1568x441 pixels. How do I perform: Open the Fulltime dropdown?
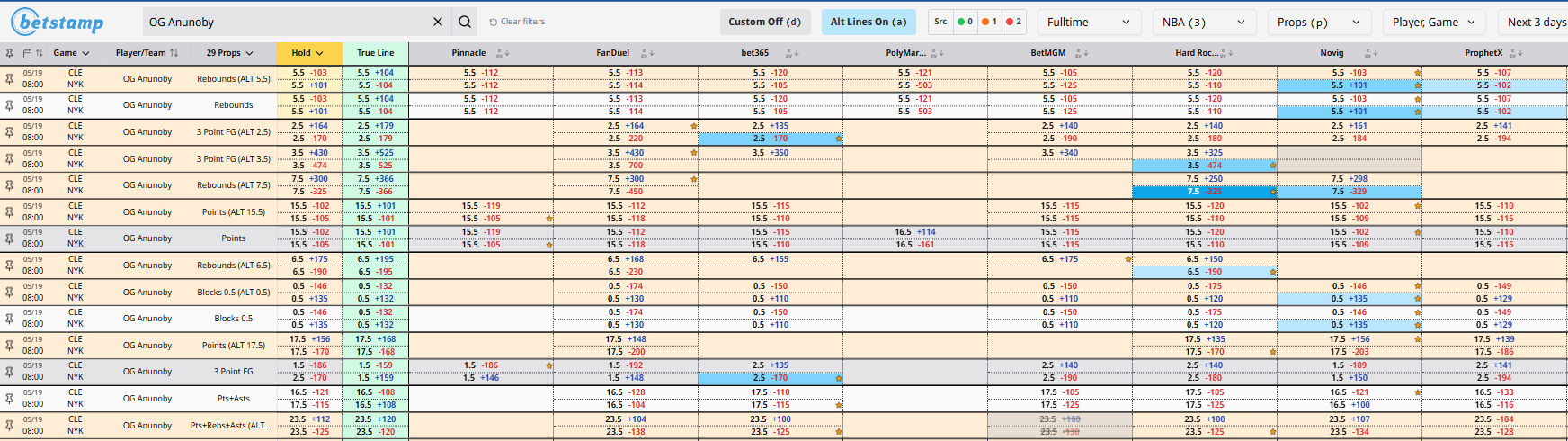tap(1089, 22)
